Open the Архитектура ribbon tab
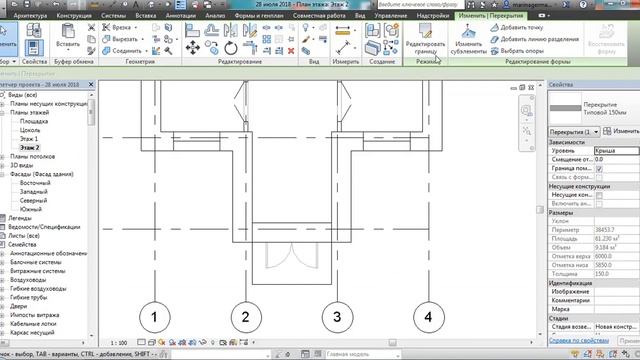 point(30,16)
